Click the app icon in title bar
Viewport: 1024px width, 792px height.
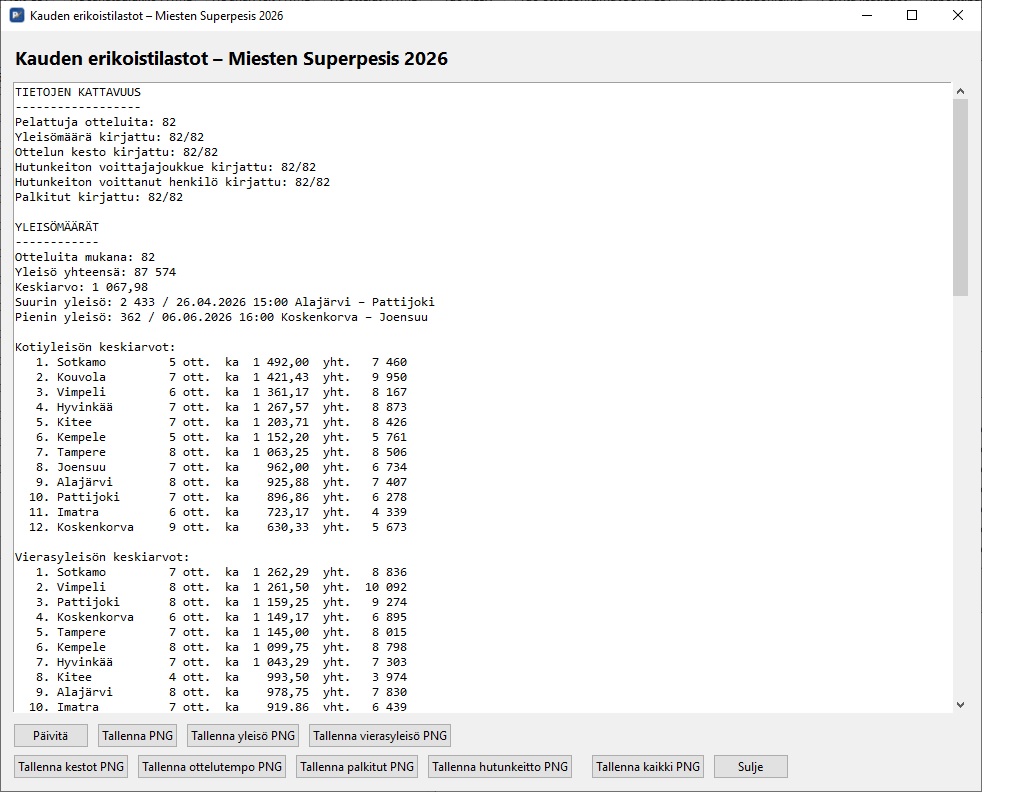17,15
